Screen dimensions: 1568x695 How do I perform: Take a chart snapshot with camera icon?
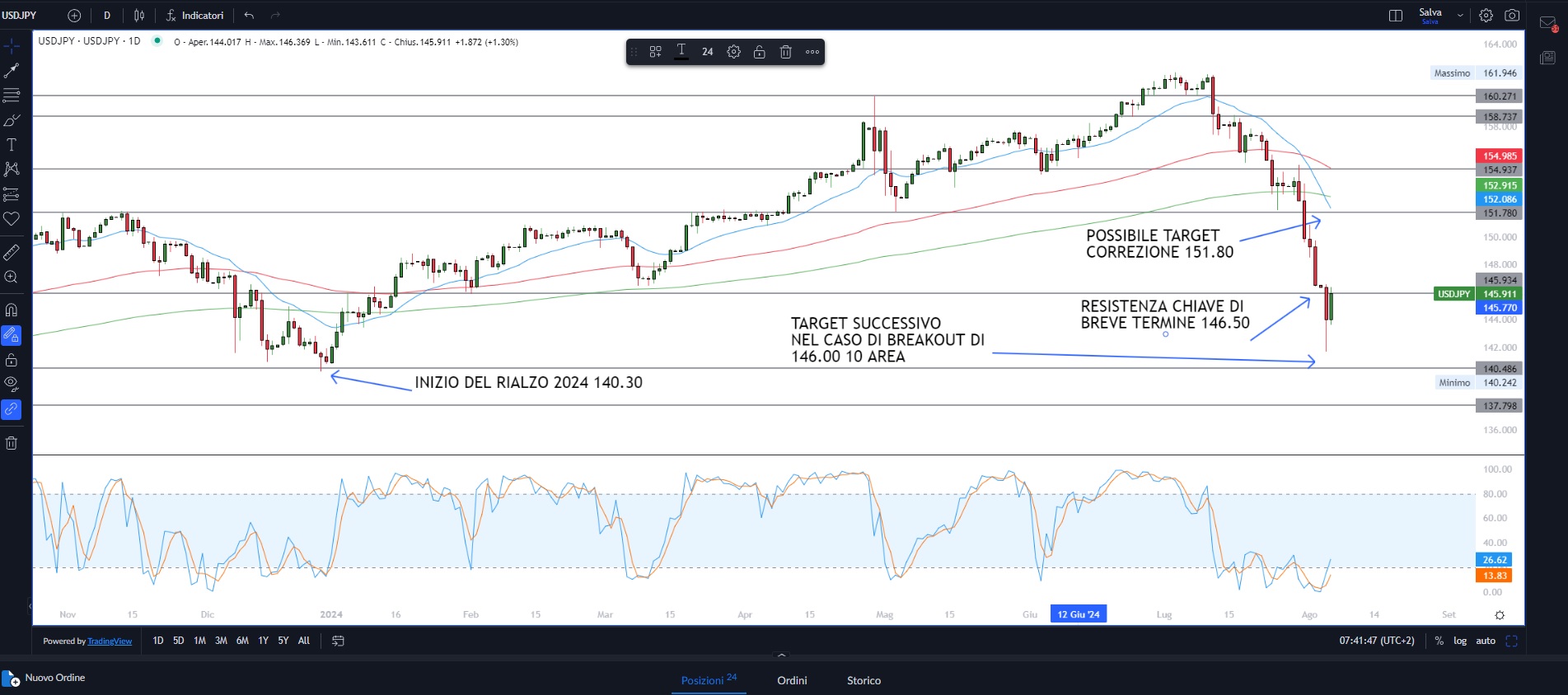click(x=1512, y=16)
